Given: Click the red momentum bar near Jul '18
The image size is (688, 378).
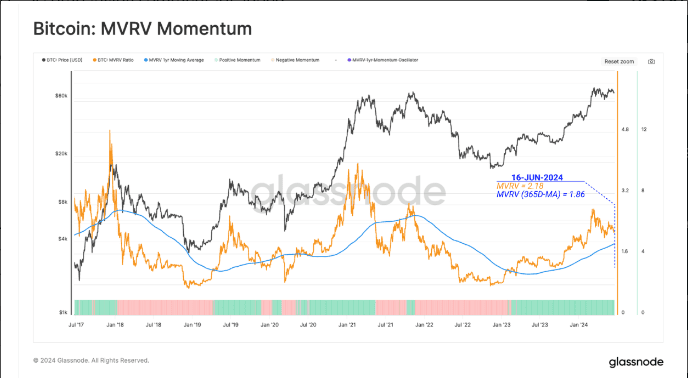Looking at the screenshot, I should [165, 307].
